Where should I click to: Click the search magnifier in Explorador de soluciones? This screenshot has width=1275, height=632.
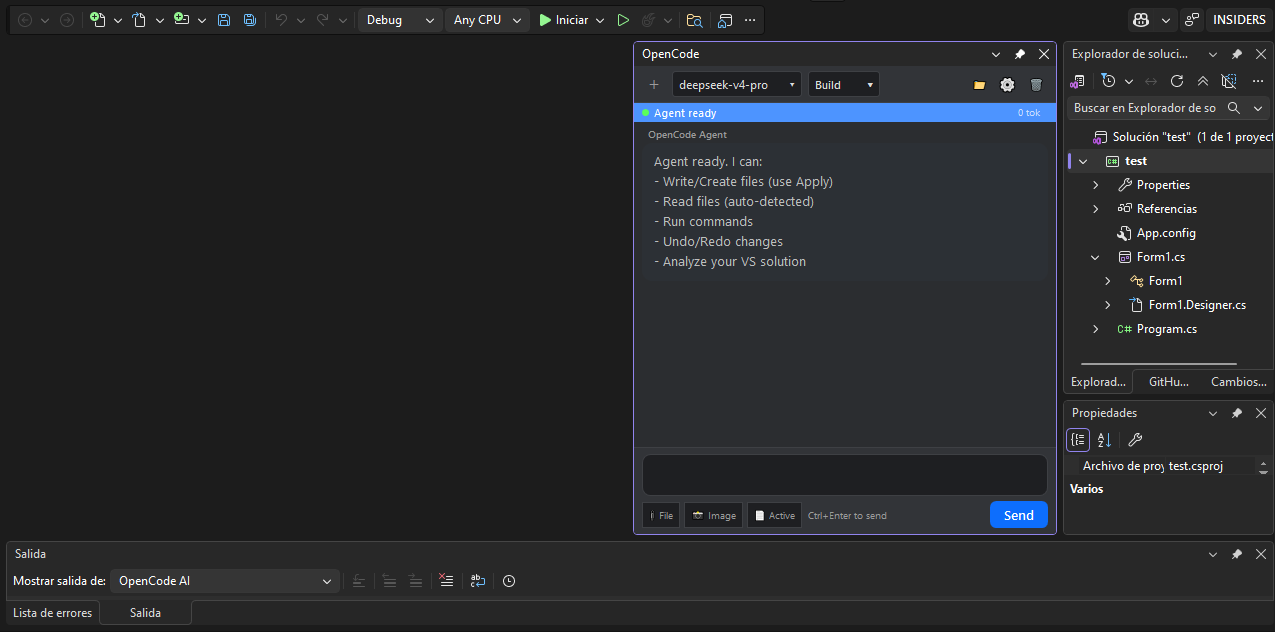click(1234, 108)
